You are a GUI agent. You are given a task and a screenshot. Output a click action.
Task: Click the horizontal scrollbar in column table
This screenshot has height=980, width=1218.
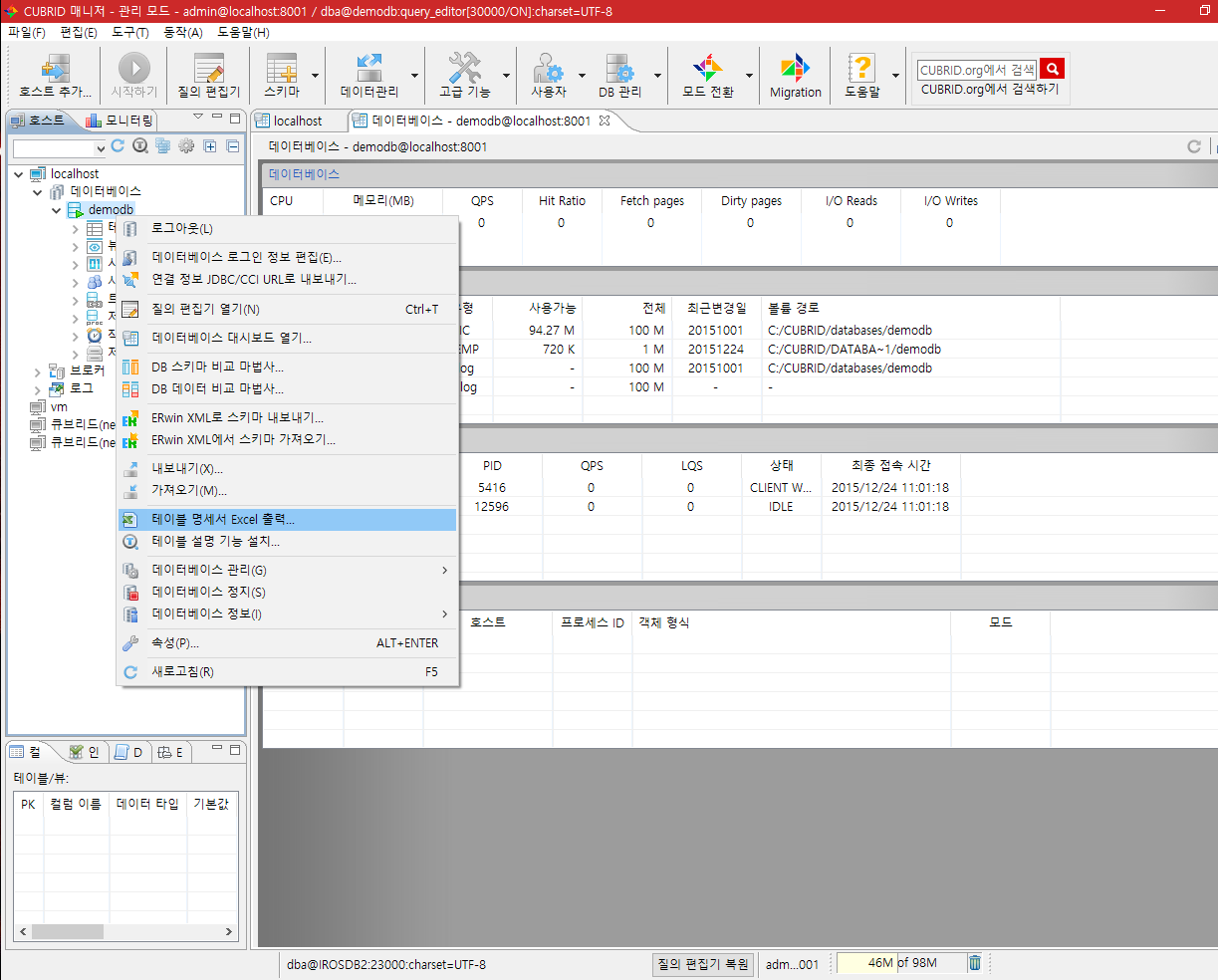click(68, 932)
